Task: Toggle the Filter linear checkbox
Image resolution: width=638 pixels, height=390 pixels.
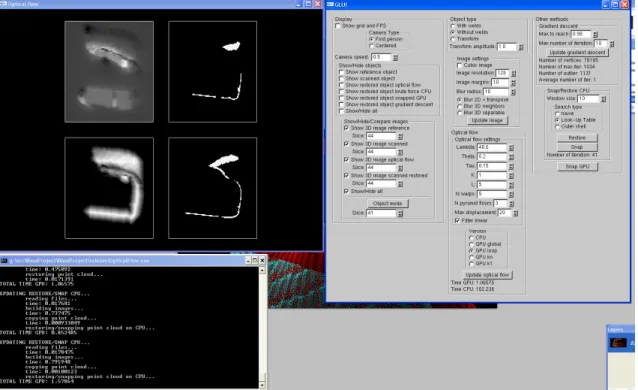Action: point(457,220)
